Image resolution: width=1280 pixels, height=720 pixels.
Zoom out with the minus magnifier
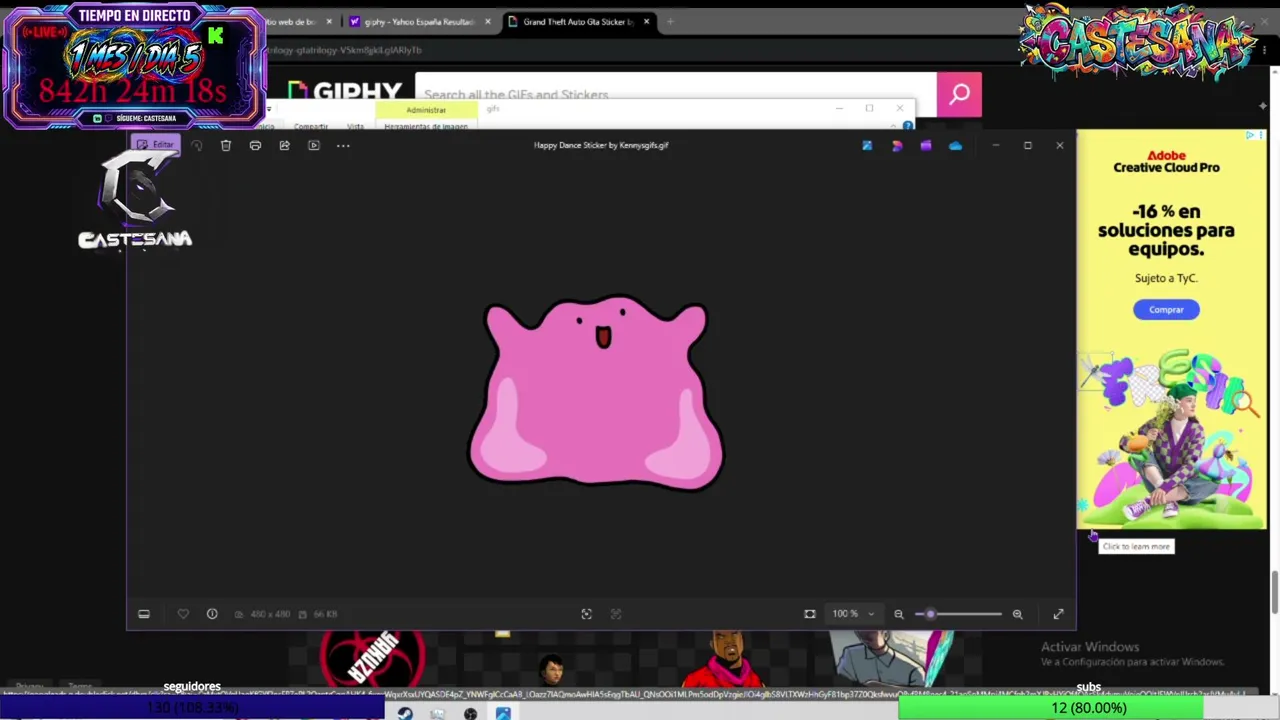(898, 614)
